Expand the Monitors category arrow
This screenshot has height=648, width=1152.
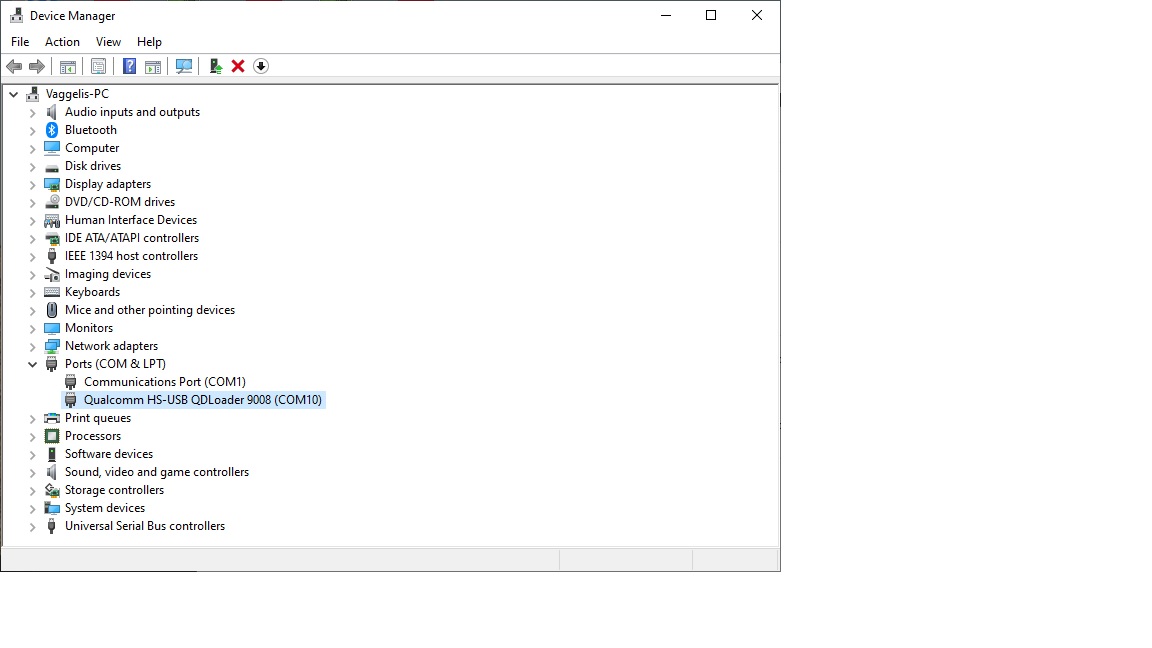32,328
